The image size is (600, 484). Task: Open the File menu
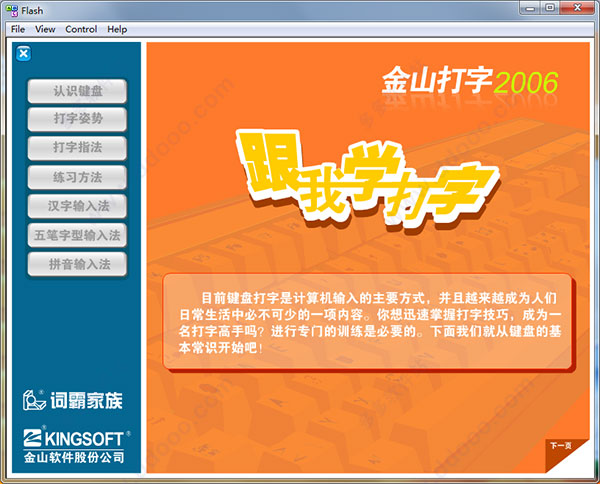(18, 29)
